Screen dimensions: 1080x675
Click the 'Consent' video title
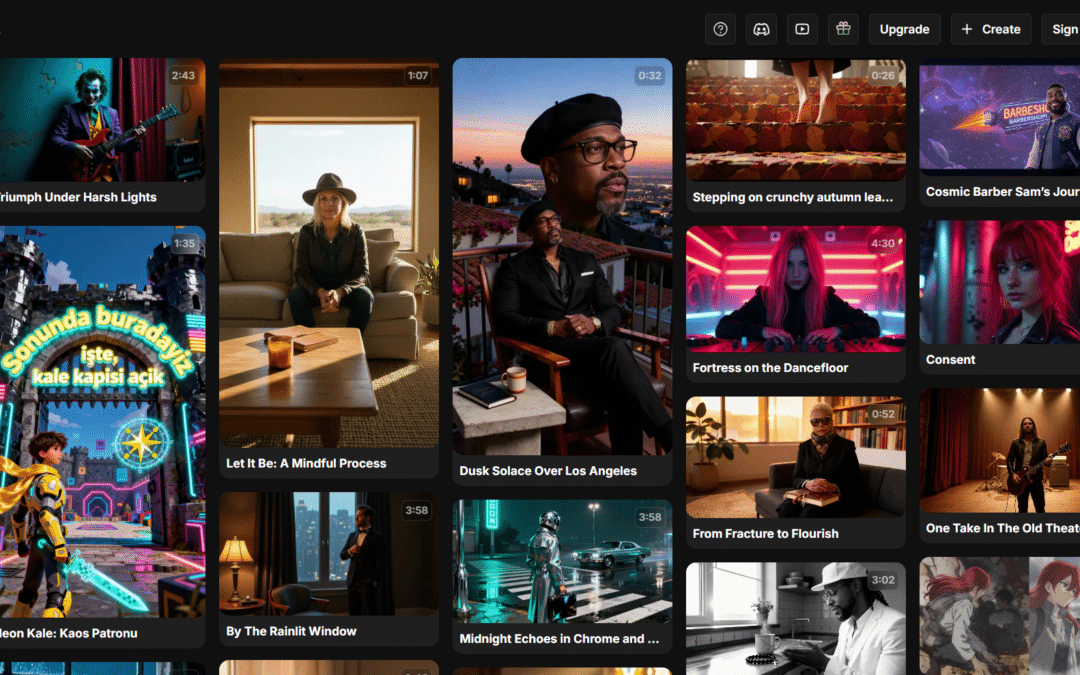(x=950, y=359)
